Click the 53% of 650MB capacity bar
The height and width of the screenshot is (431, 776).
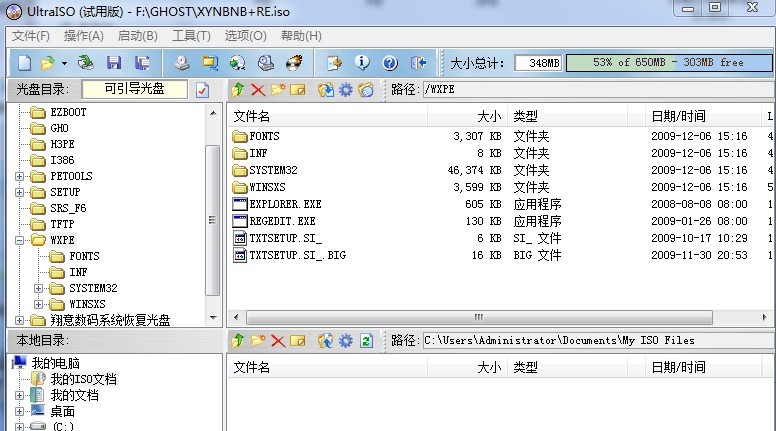click(x=668, y=62)
